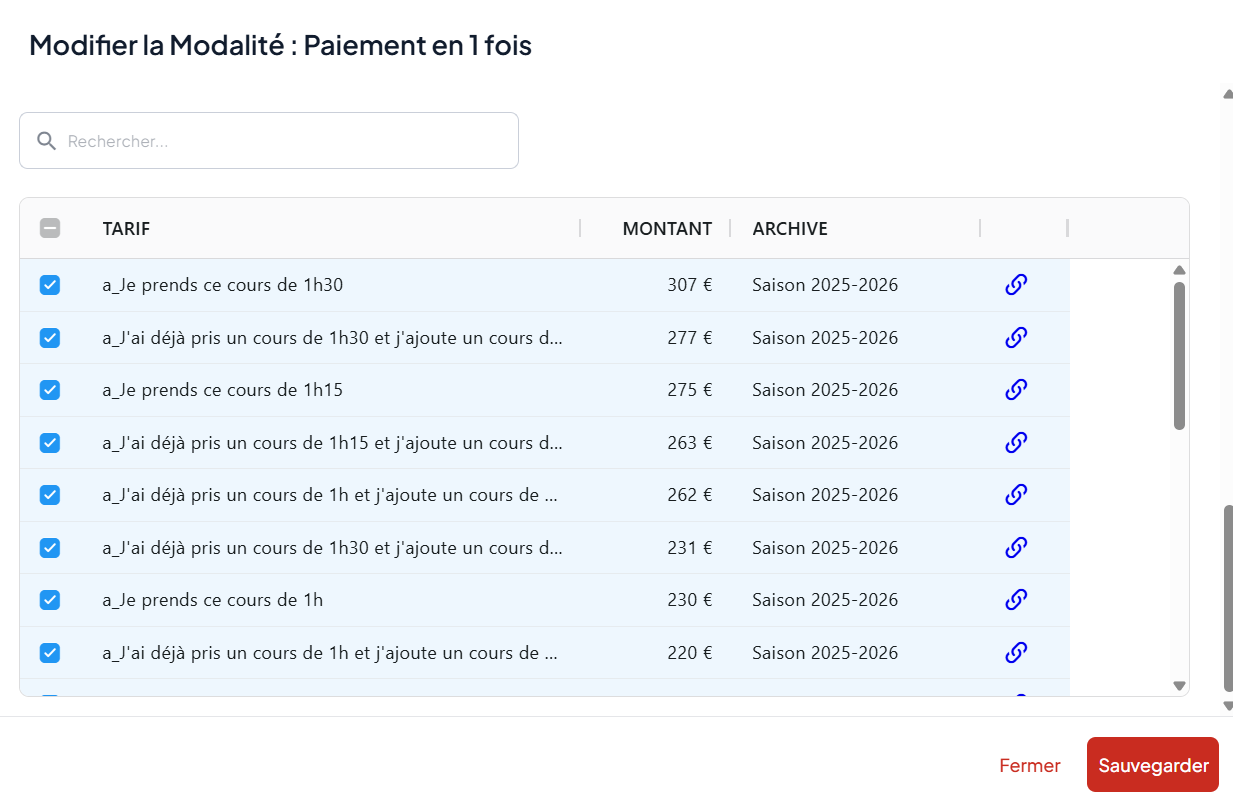
Task: Open link icon for the 1h15 course at 275 €
Action: pos(1015,389)
